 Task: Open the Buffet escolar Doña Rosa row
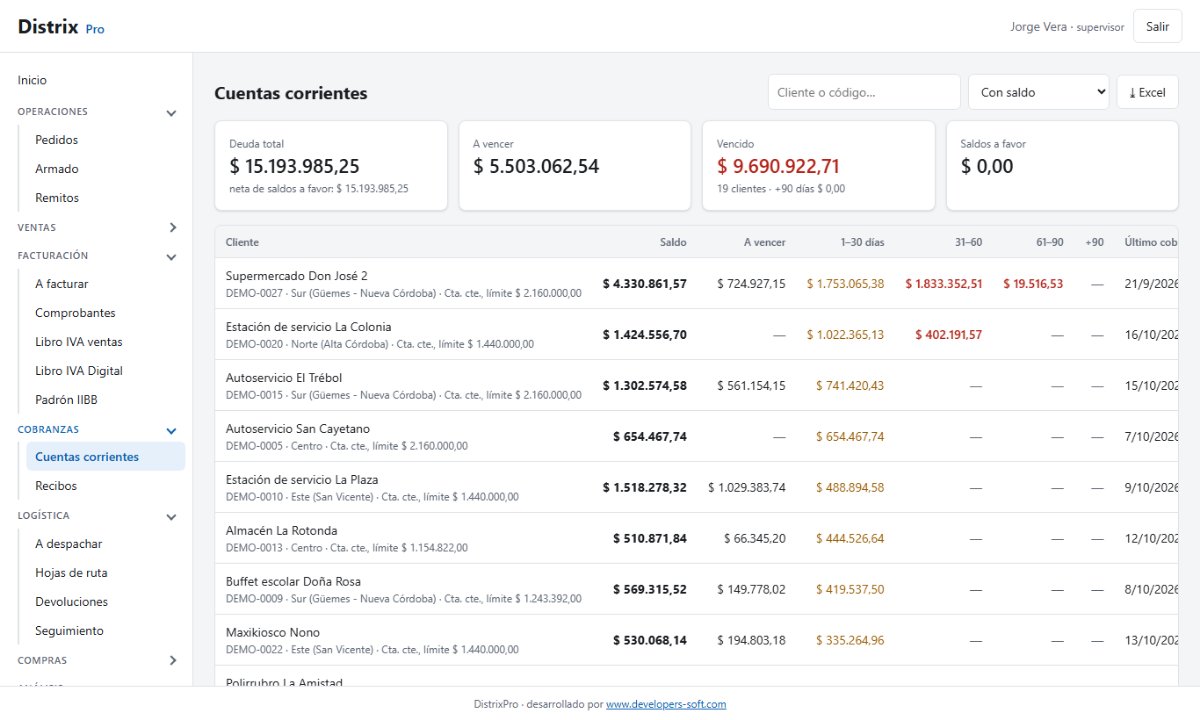point(696,589)
